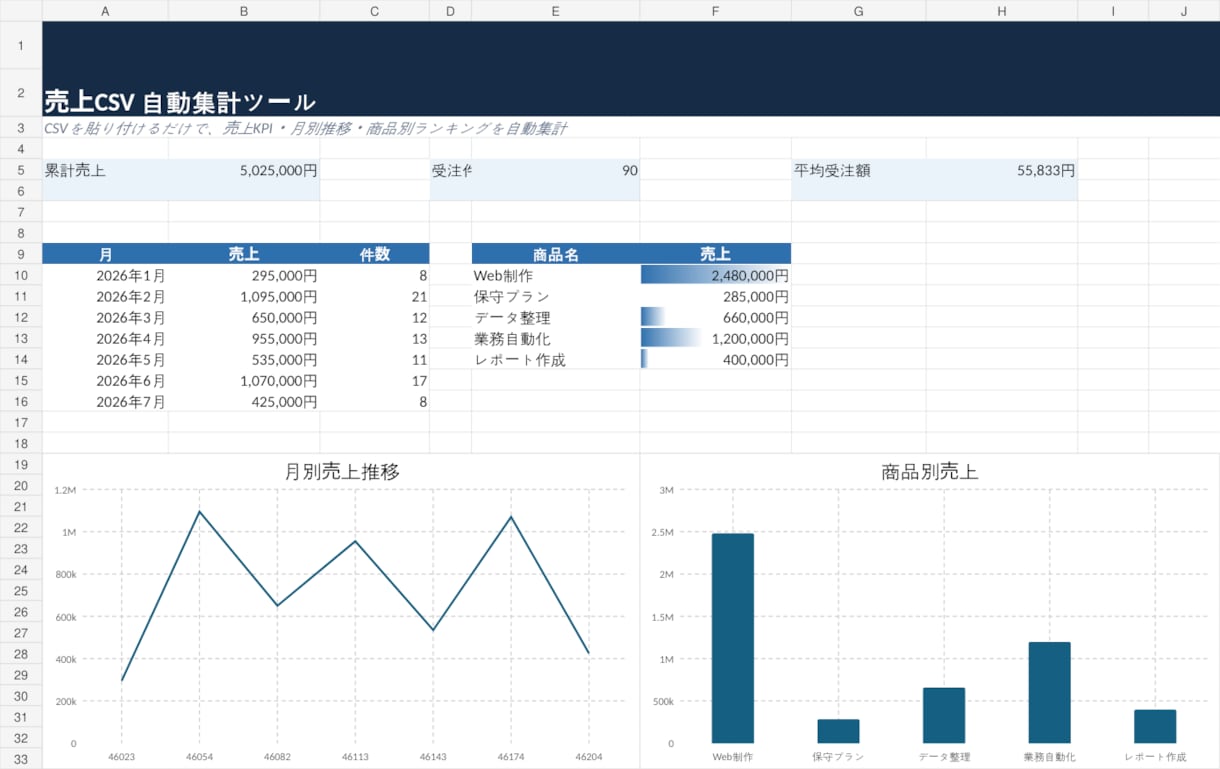This screenshot has width=1220, height=769.
Task: Select the レポート作成 product cell
Action: click(x=555, y=359)
